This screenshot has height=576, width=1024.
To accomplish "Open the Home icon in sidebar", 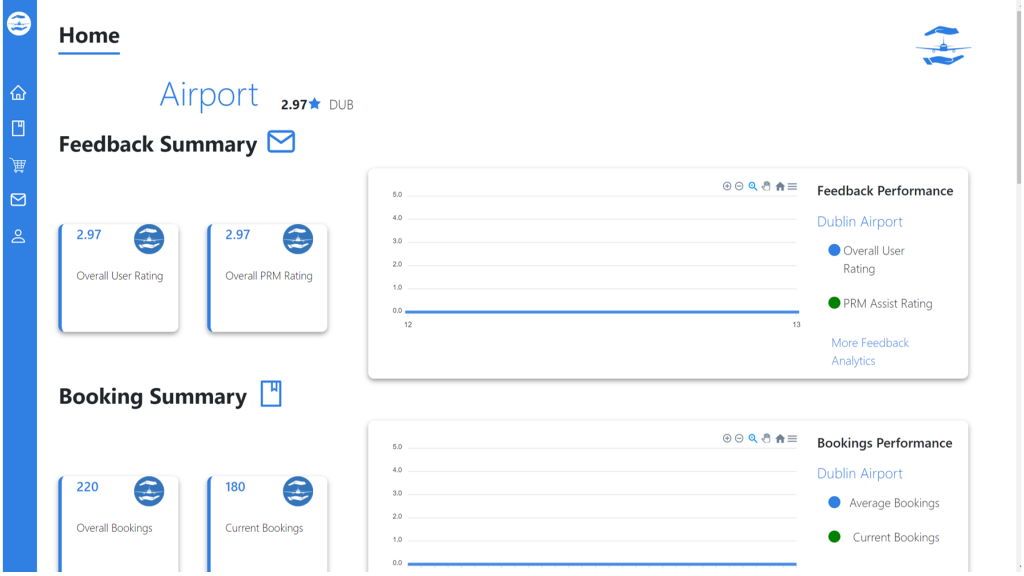I will [18, 93].
